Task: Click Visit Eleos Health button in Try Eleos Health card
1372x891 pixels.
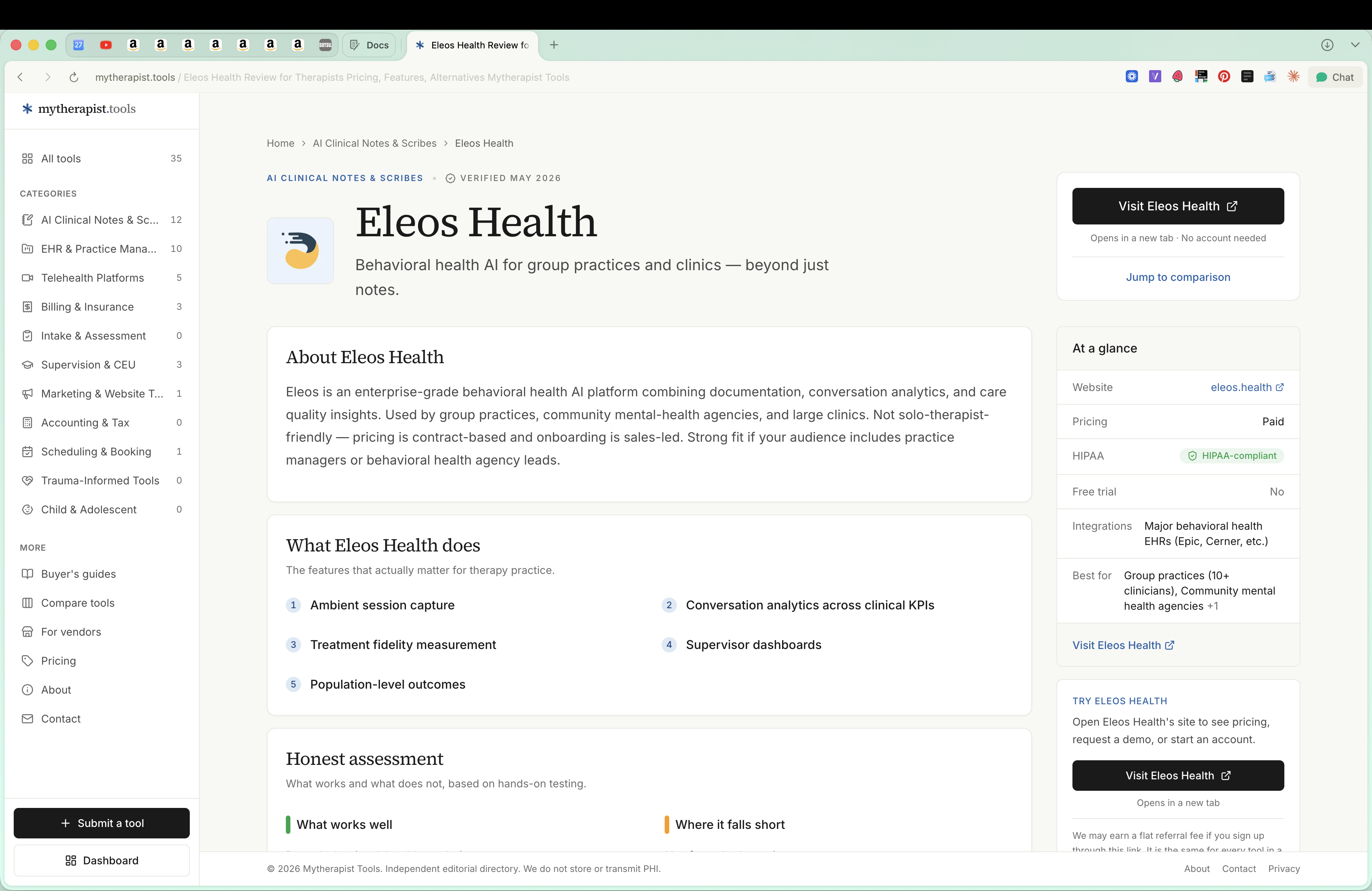Action: (x=1178, y=776)
